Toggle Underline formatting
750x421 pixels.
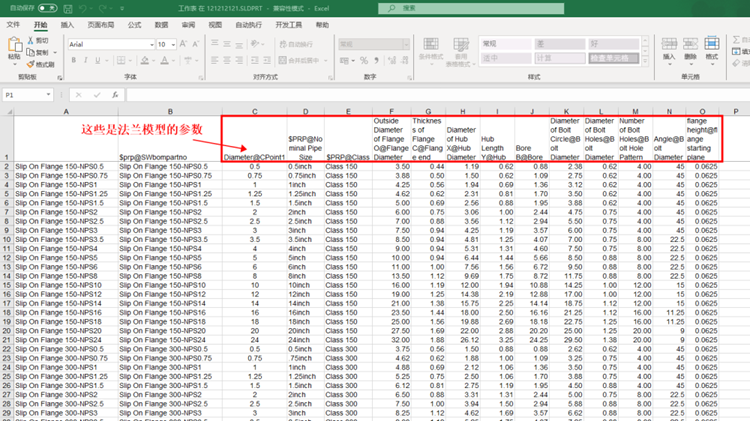tap(98, 60)
